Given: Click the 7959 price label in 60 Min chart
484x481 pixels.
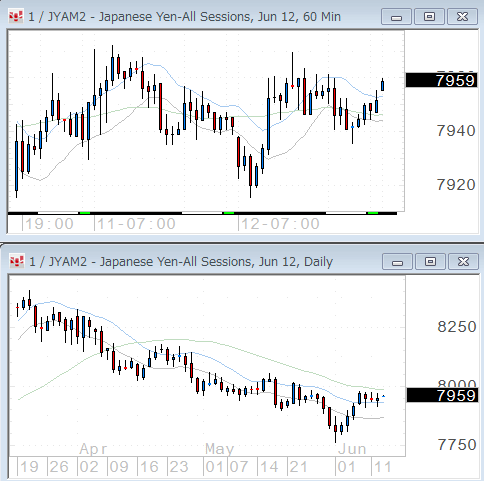Looking at the screenshot, I should 441,80.
